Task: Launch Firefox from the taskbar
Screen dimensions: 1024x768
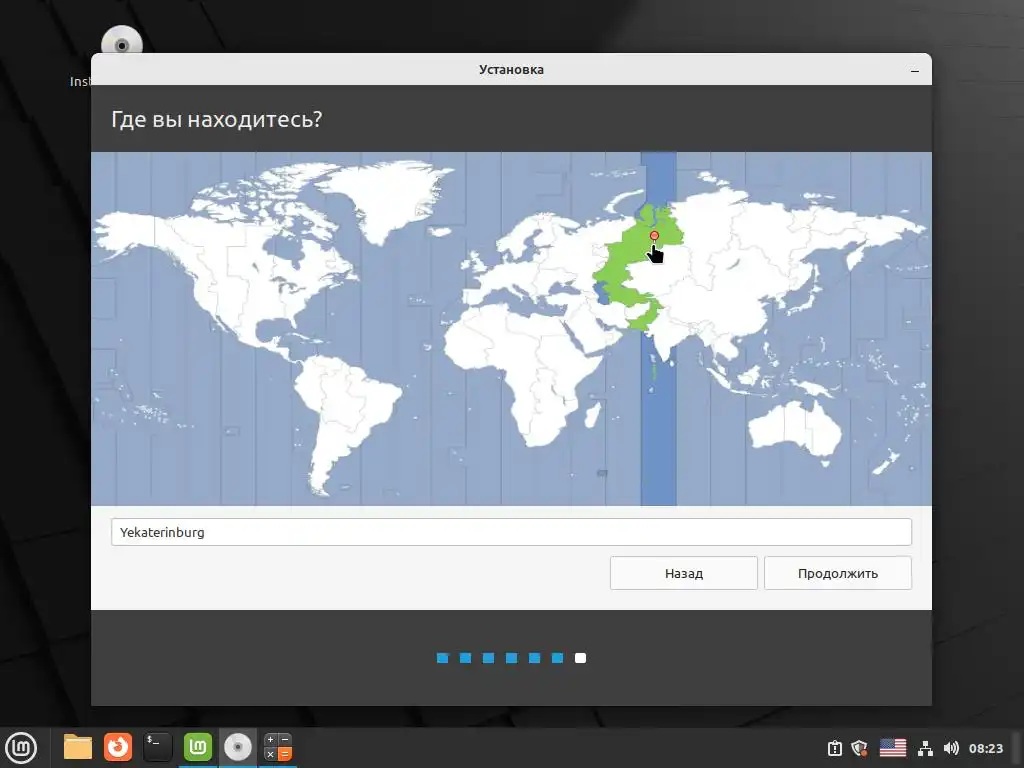Action: pos(118,748)
